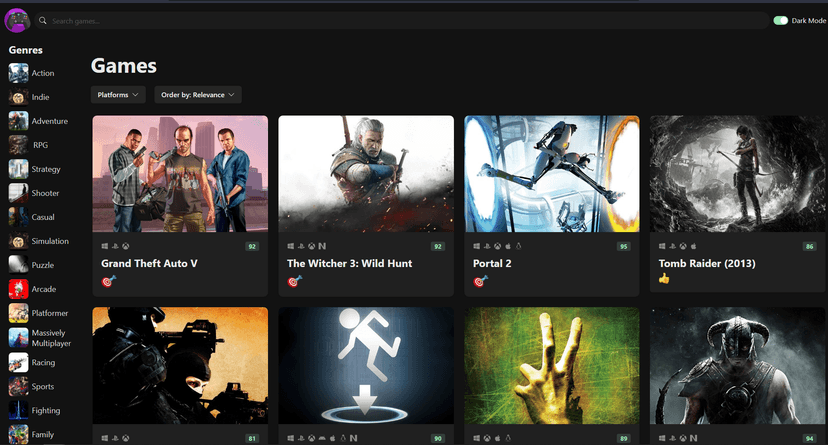Screen dimensions: 828x445
Task: Select the Indie genre link
Action: [40, 97]
